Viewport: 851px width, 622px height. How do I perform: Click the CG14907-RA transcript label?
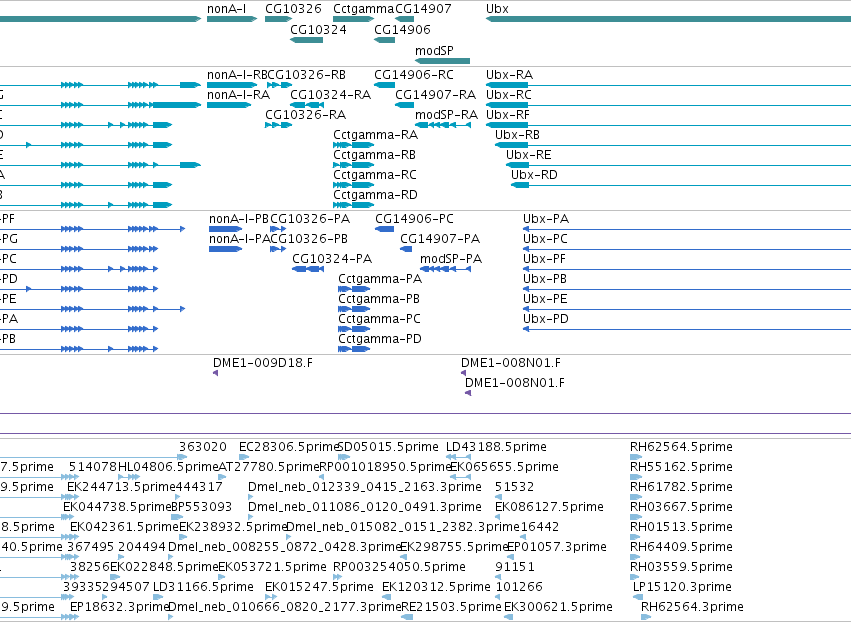tap(435, 95)
